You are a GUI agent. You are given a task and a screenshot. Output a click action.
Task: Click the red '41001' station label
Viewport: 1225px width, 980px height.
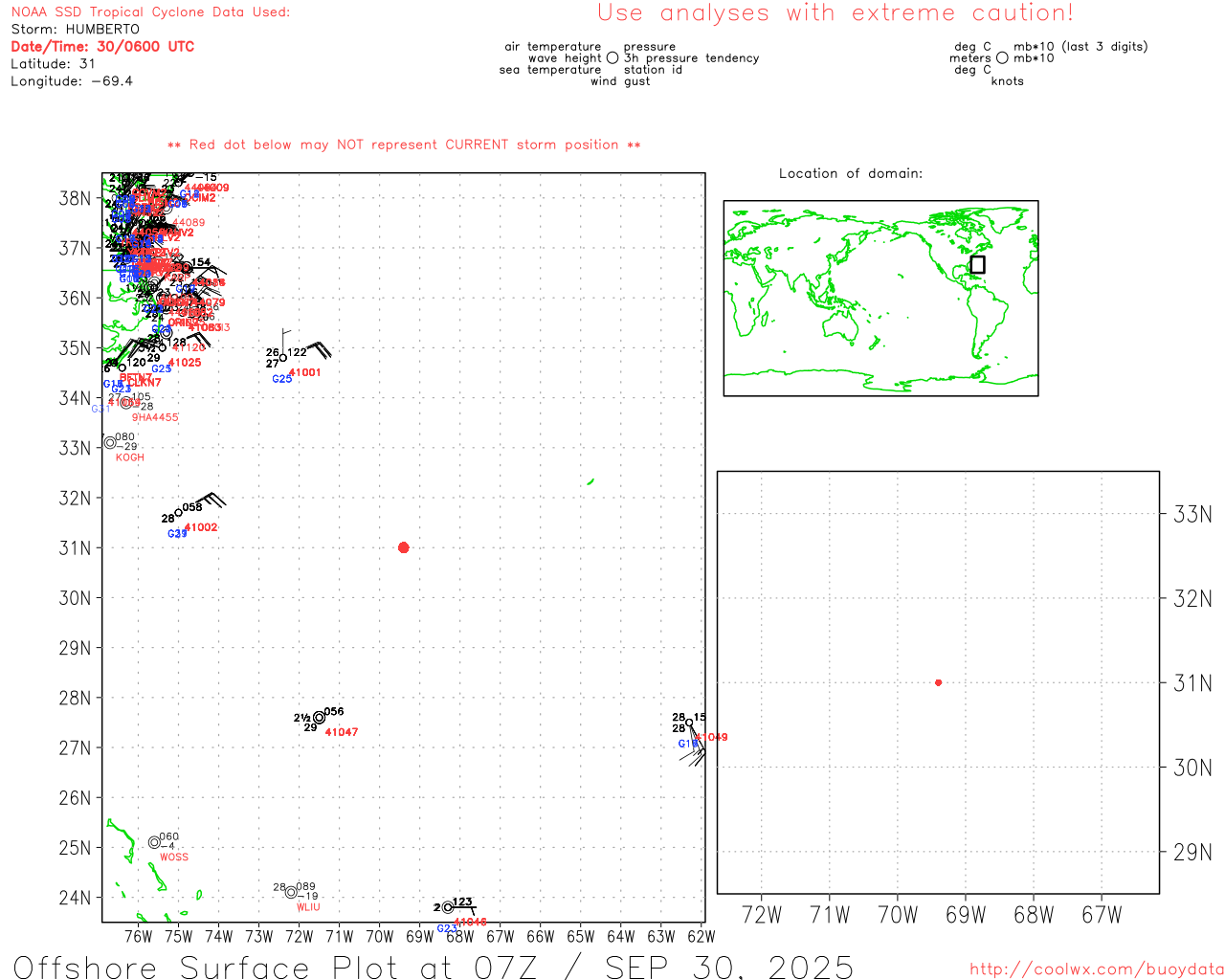(x=305, y=372)
